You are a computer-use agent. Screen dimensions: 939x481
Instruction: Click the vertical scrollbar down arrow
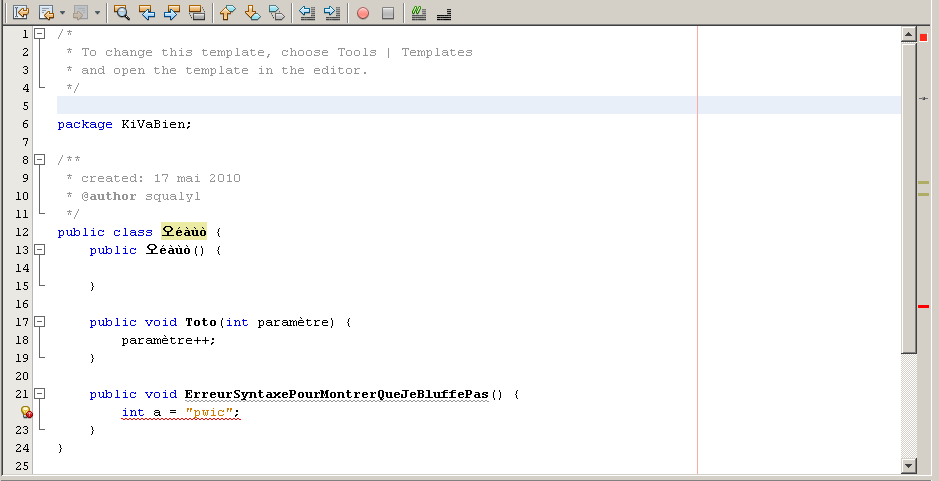(x=908, y=465)
